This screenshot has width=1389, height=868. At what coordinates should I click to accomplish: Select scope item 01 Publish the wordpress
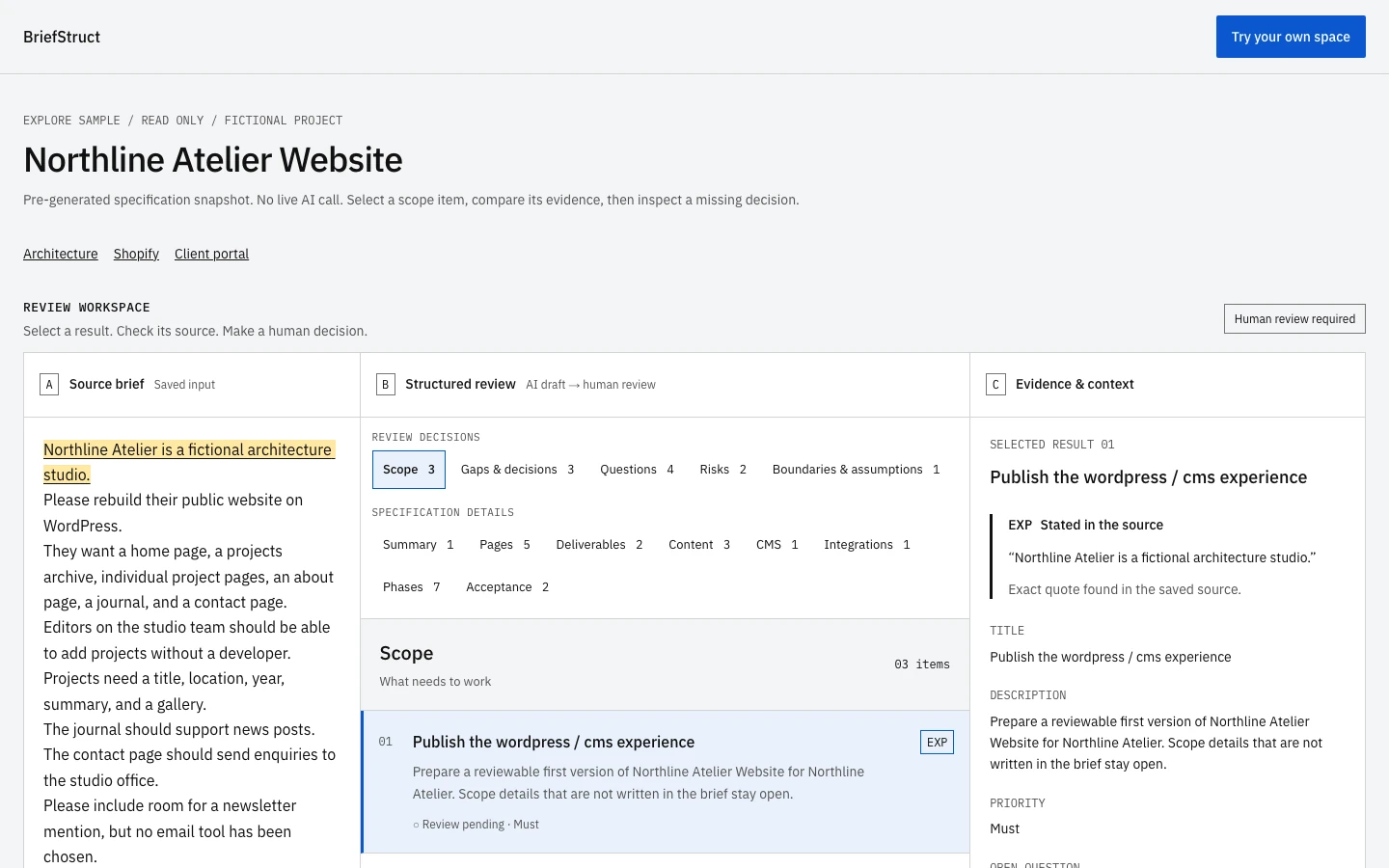(x=666, y=782)
